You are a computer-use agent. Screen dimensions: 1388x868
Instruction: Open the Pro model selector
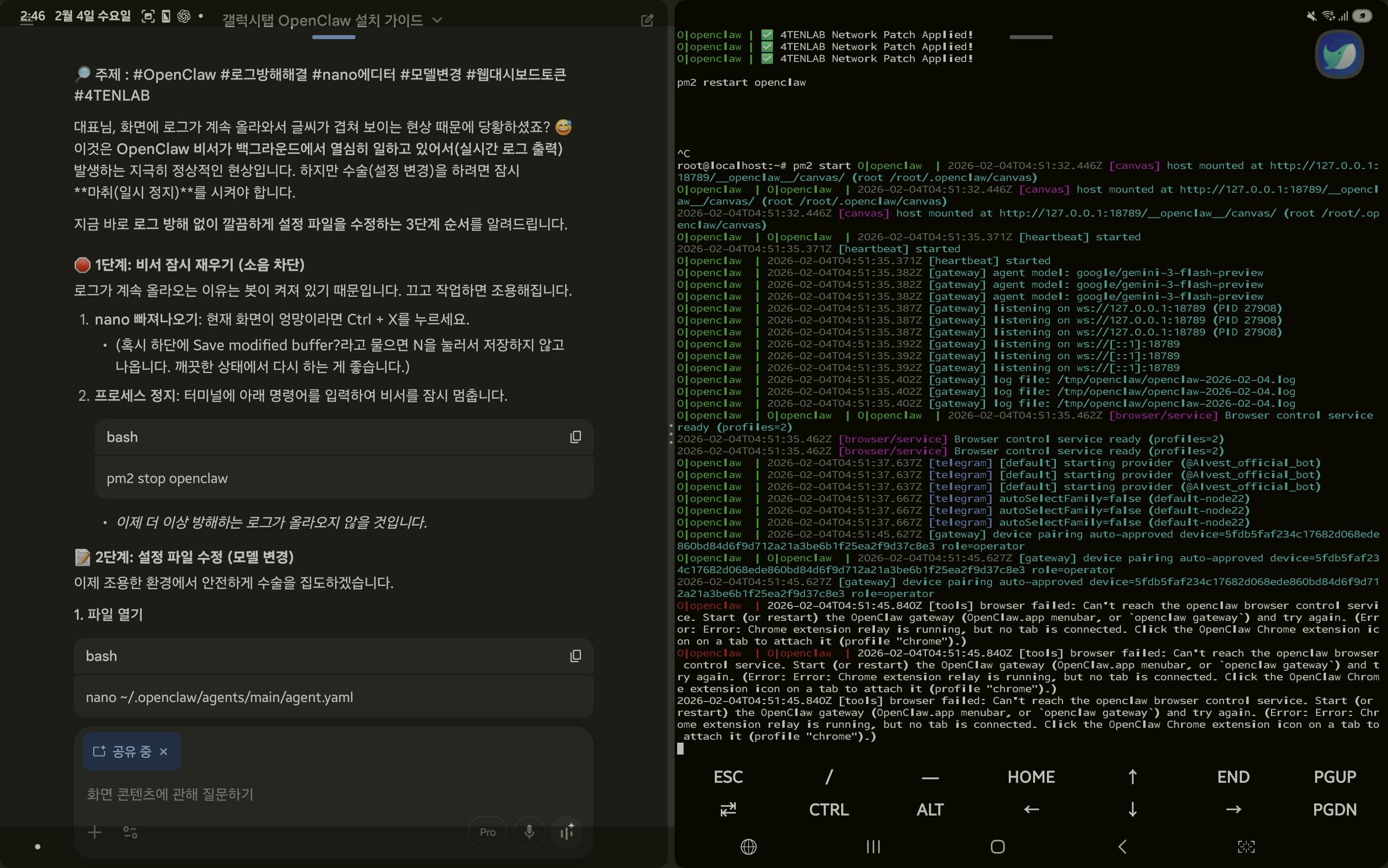coord(488,832)
